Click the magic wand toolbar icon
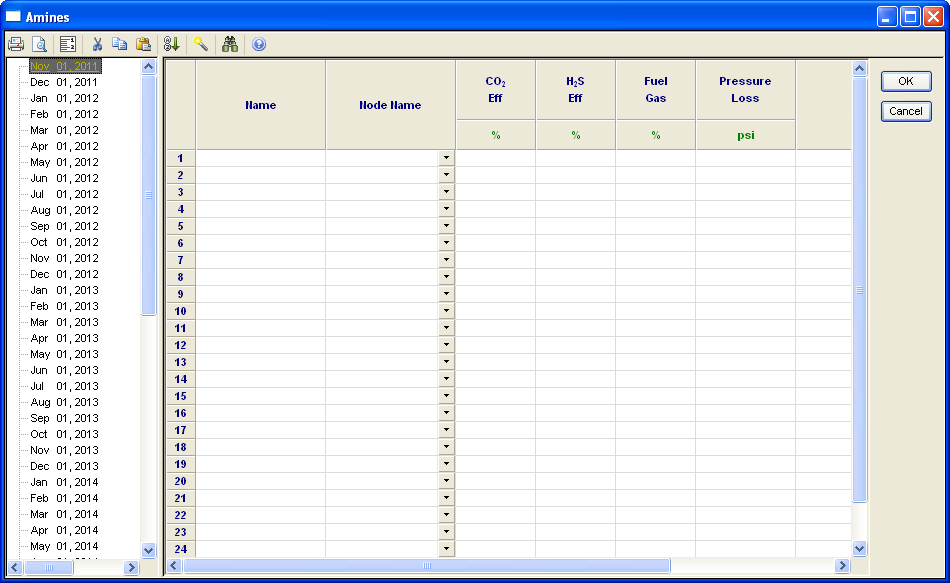The image size is (950, 583). tap(201, 44)
